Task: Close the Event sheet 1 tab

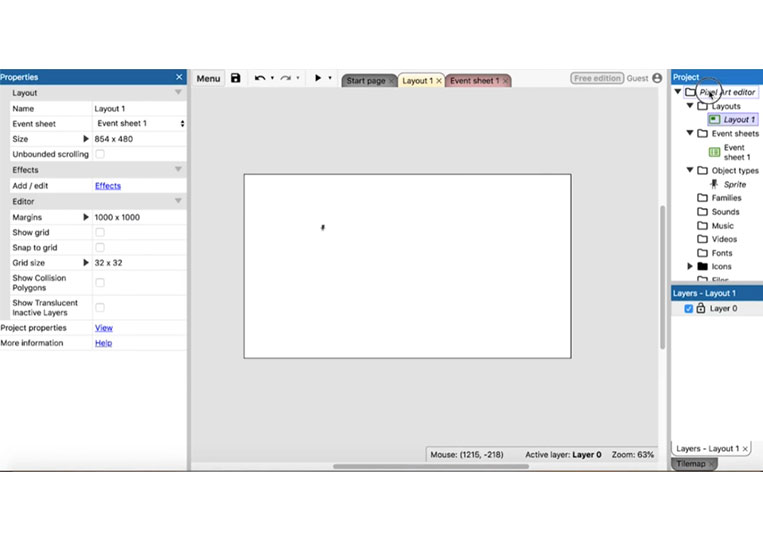Action: click(x=506, y=81)
